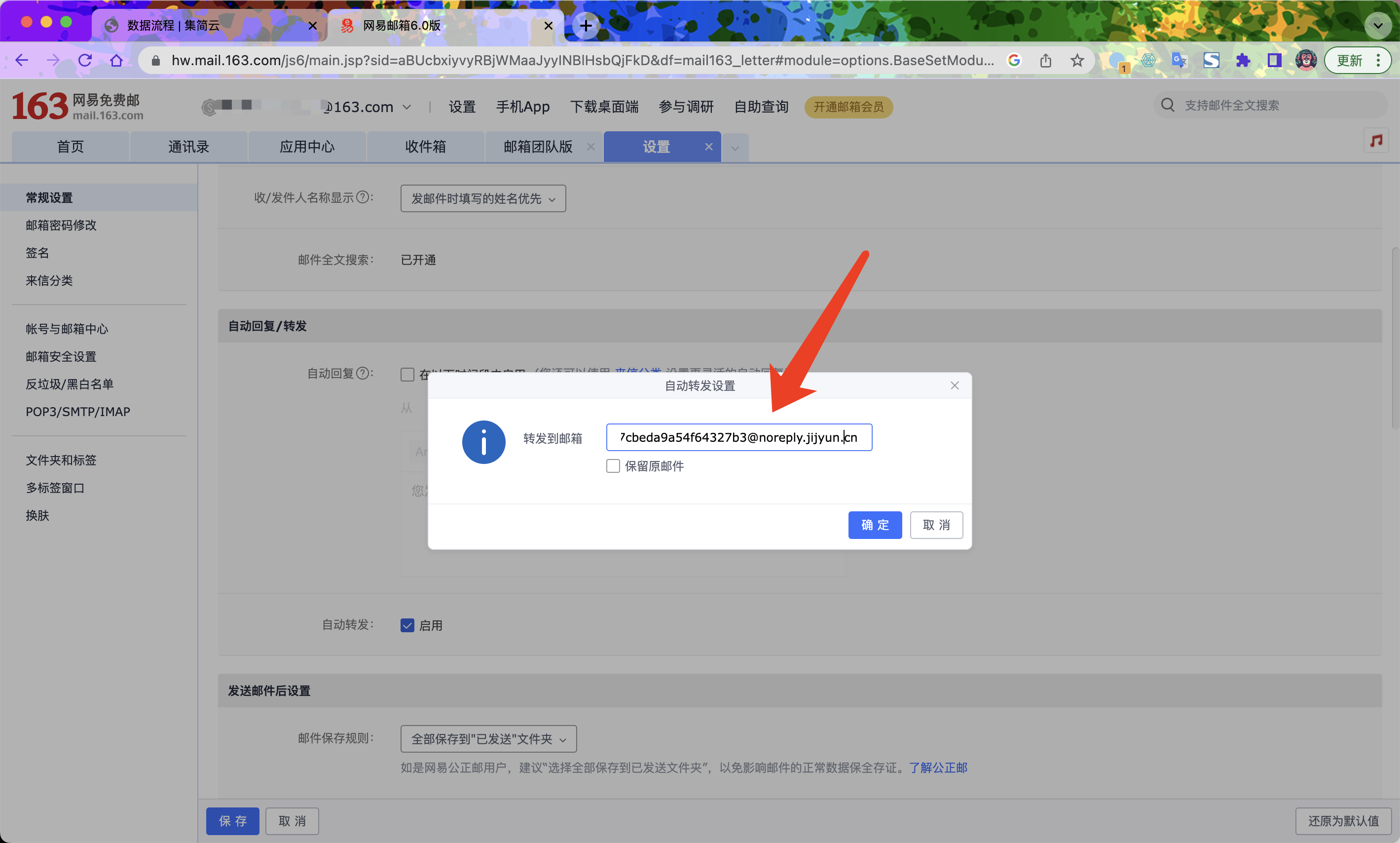Open the browser extensions puzzle icon

[1243, 60]
